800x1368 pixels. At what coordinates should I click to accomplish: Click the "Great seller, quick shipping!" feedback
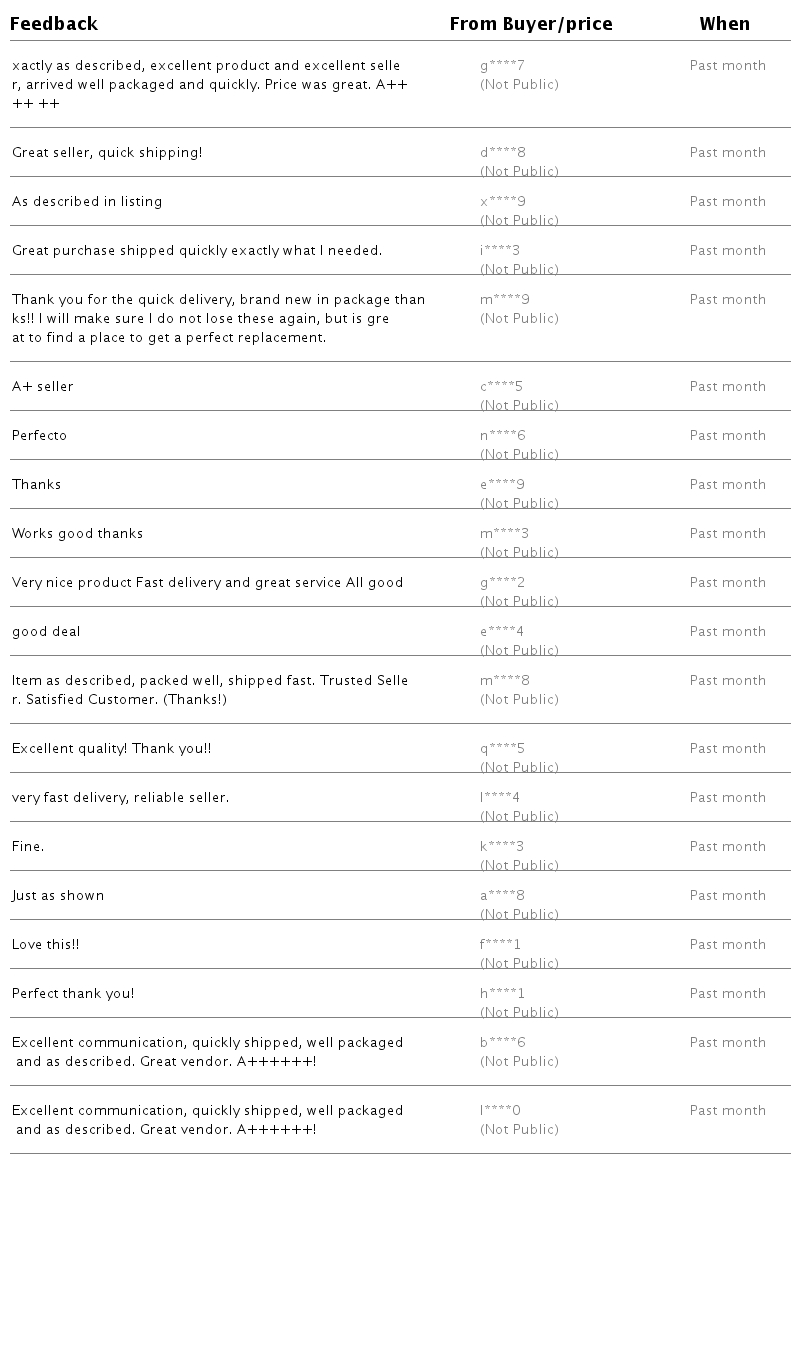107,153
